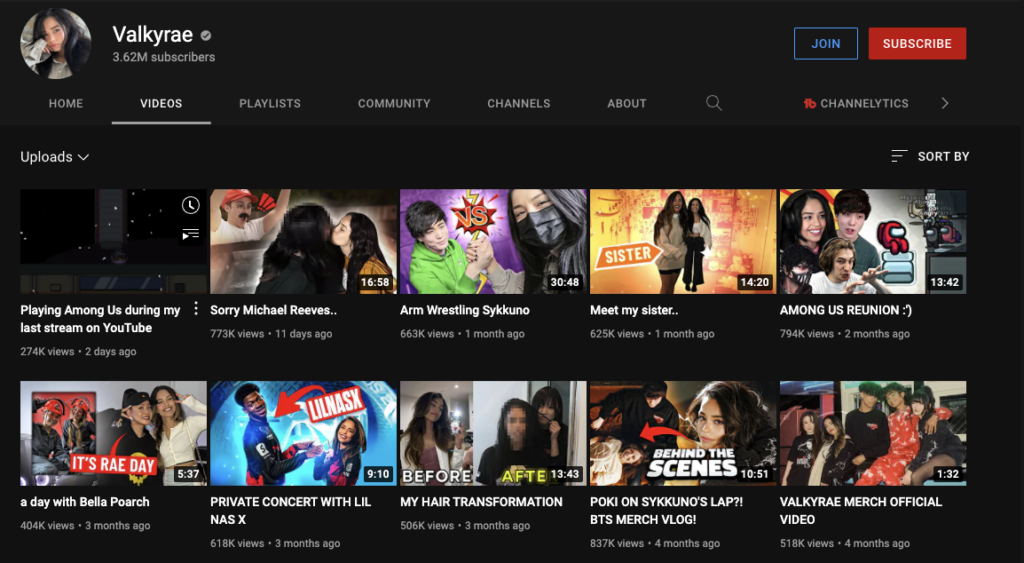Expand the Uploads dropdown

[x=55, y=157]
